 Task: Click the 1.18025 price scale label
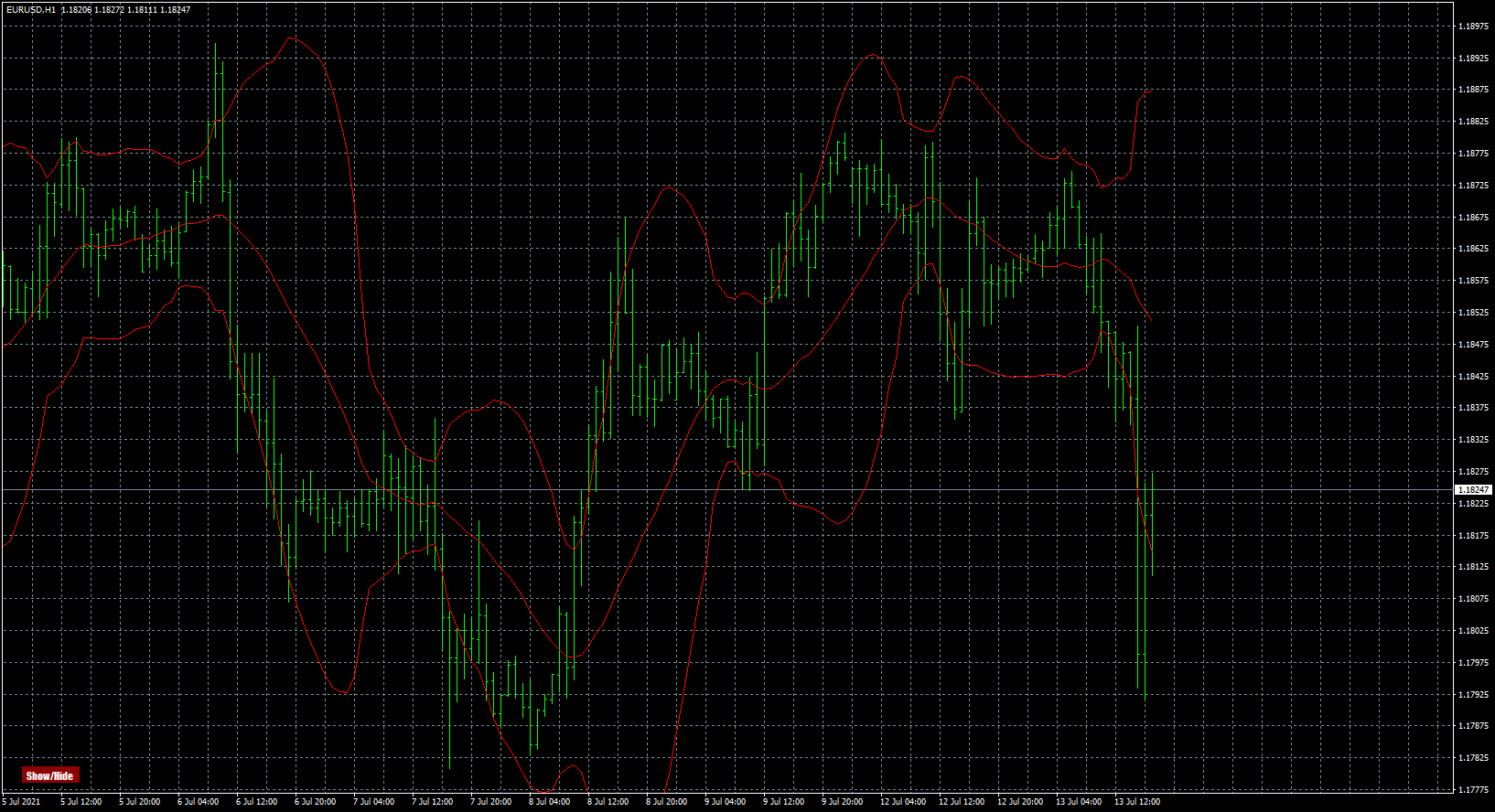click(x=1472, y=631)
